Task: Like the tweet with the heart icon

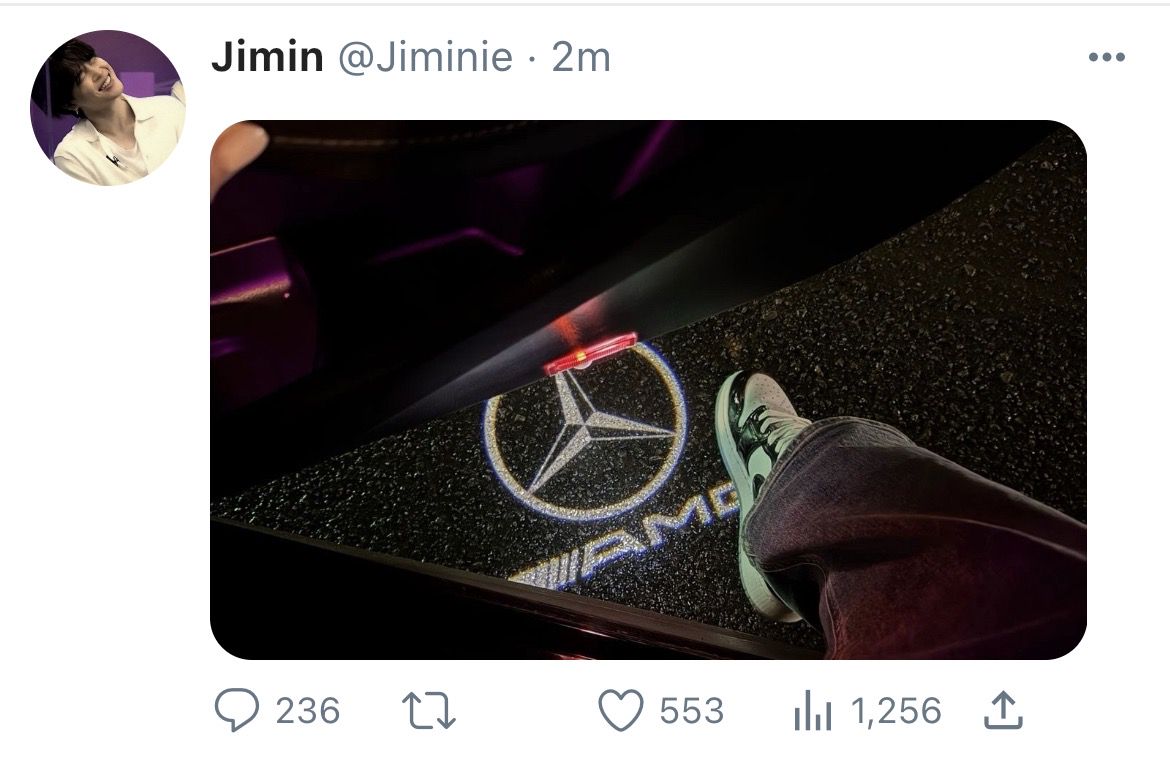Action: (621, 710)
